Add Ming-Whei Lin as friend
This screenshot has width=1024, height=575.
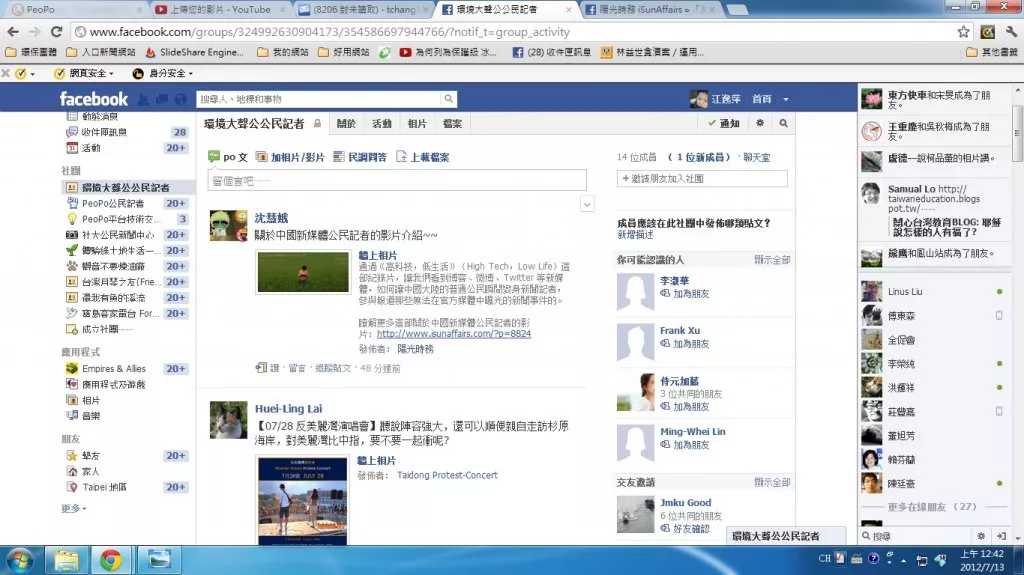[684, 444]
